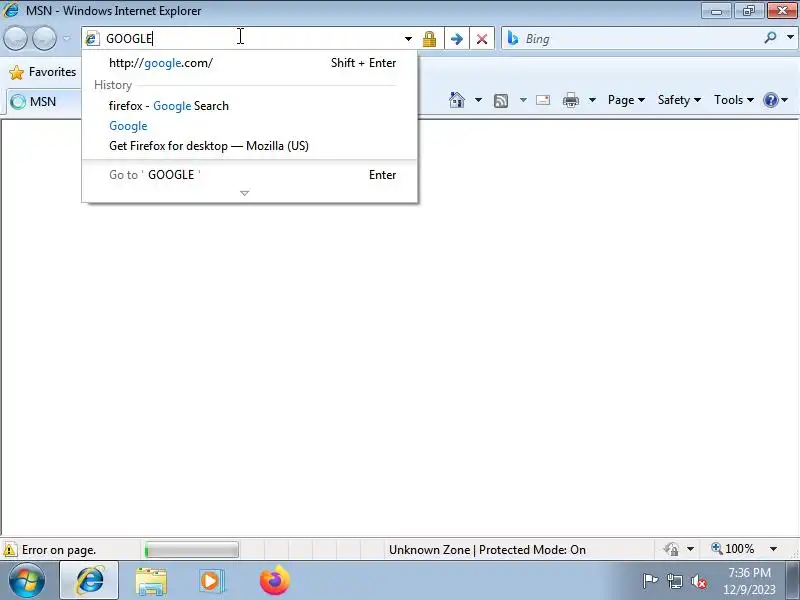The width and height of the screenshot is (800, 600).
Task: Click the page loading progress bar
Action: 191,549
